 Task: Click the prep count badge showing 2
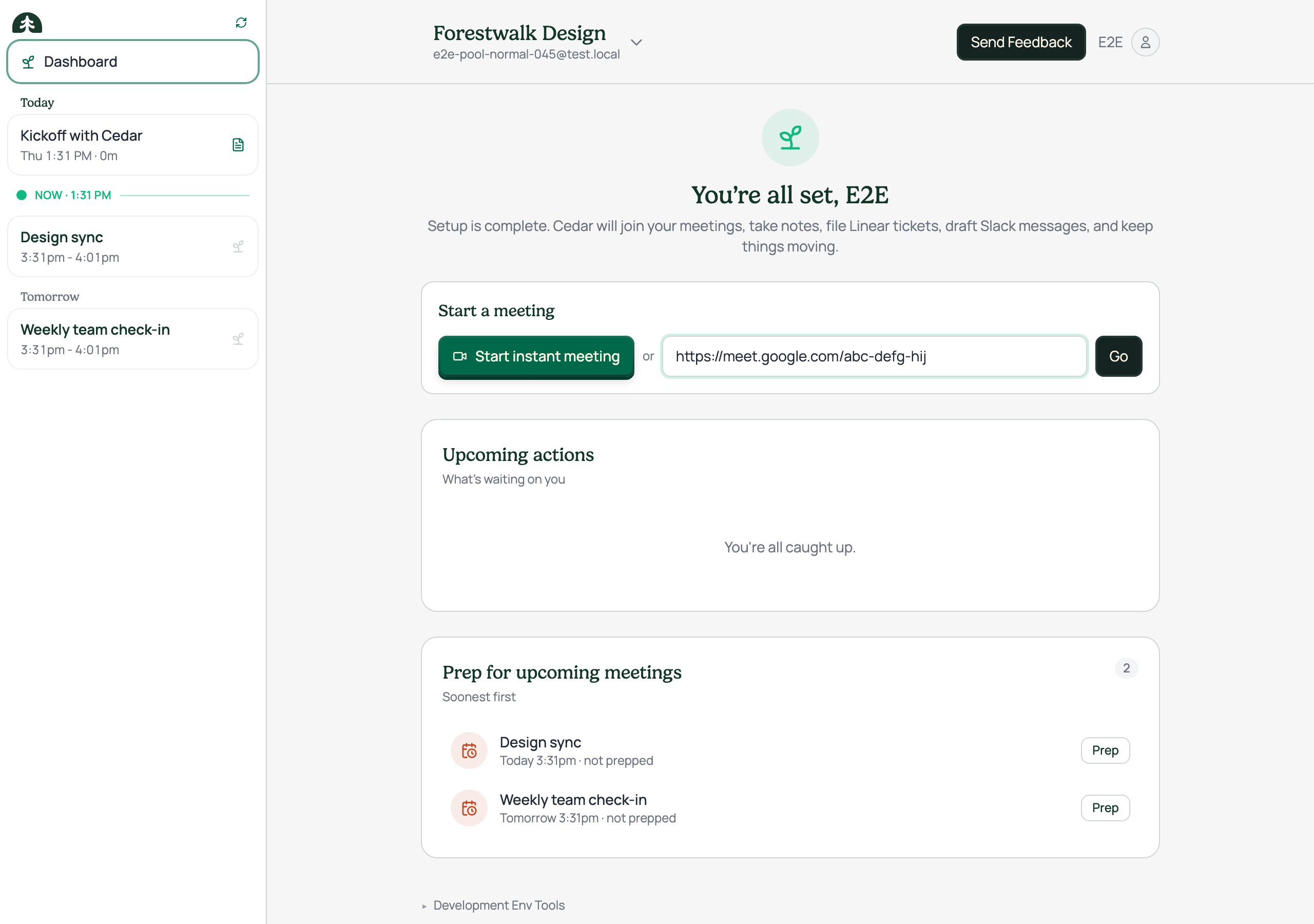pos(1126,668)
